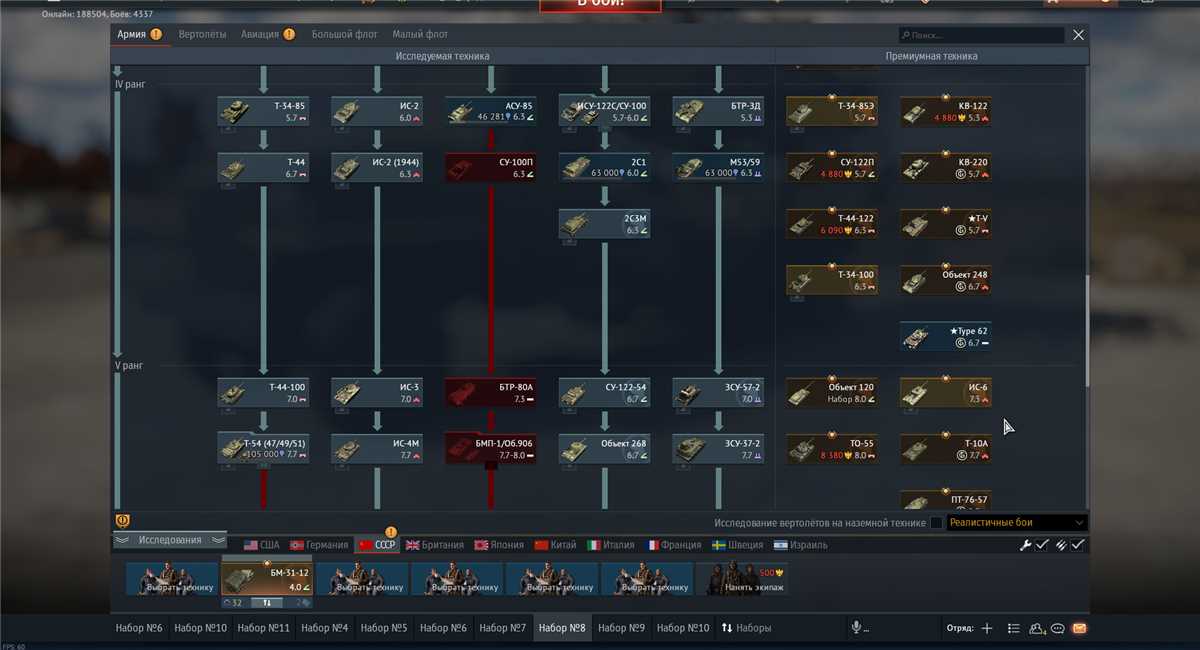Select the Германия nation tab

tap(320, 545)
